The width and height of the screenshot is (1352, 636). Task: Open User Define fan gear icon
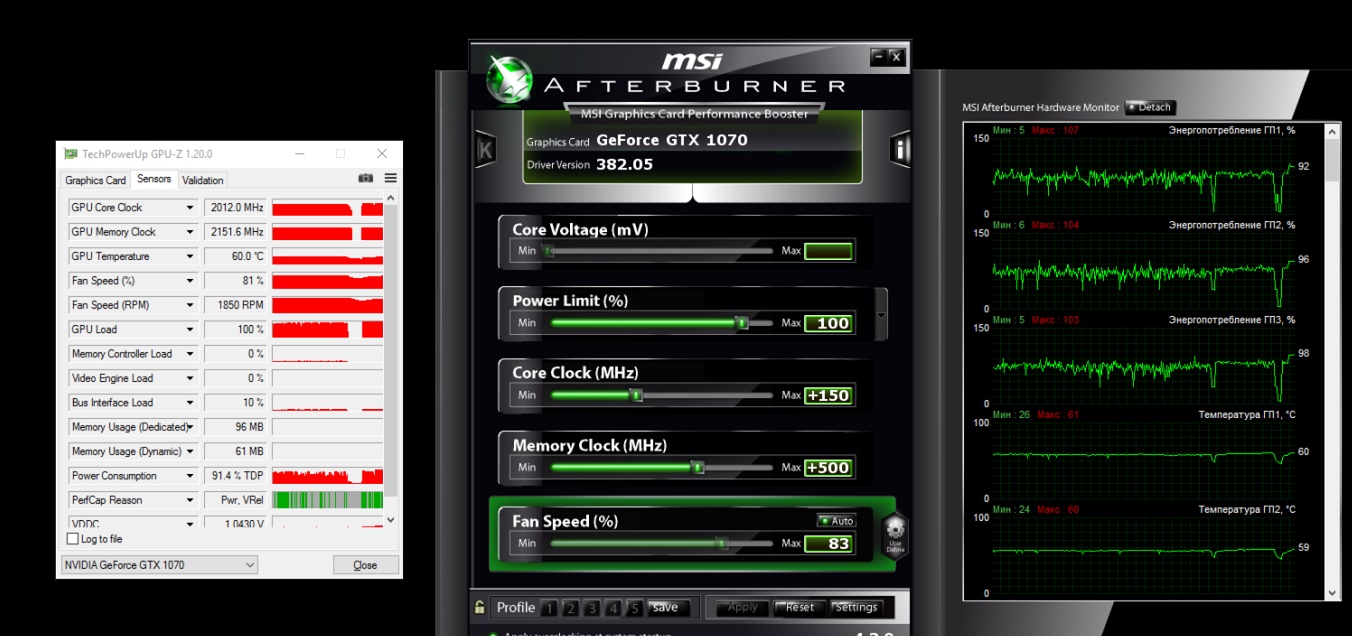coord(895,535)
